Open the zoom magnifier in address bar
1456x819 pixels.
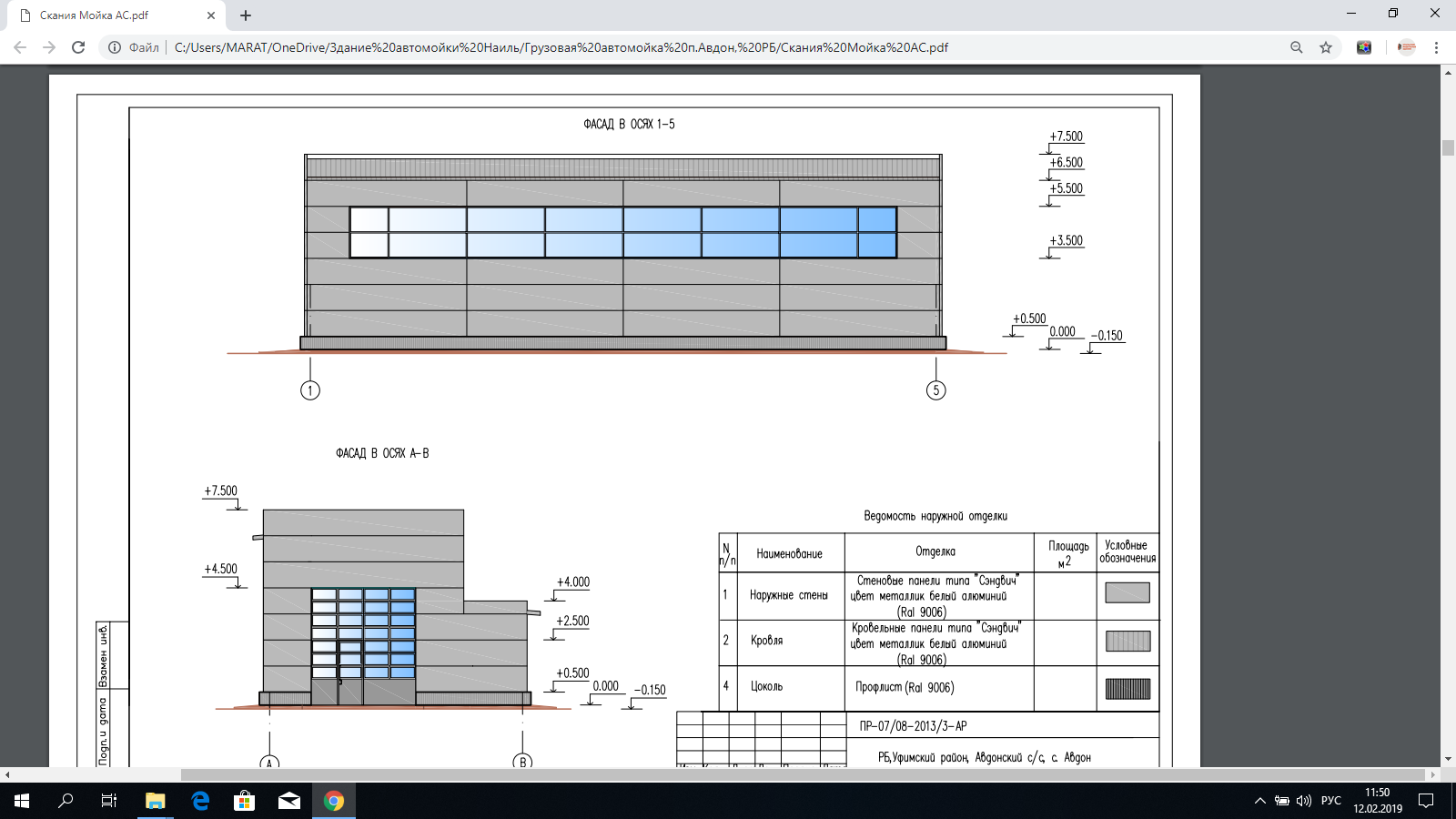(1297, 47)
